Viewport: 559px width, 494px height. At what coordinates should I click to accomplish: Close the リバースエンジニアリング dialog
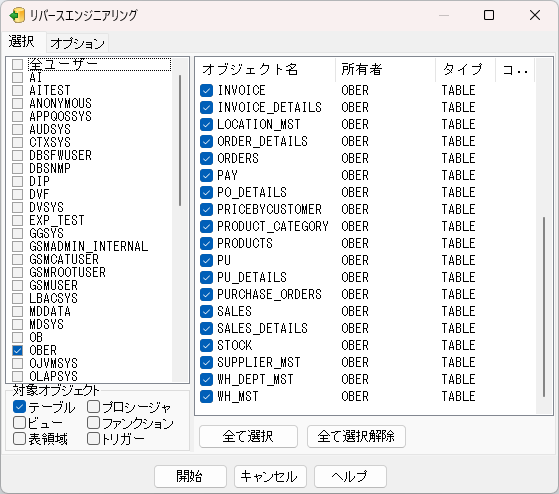click(x=535, y=15)
